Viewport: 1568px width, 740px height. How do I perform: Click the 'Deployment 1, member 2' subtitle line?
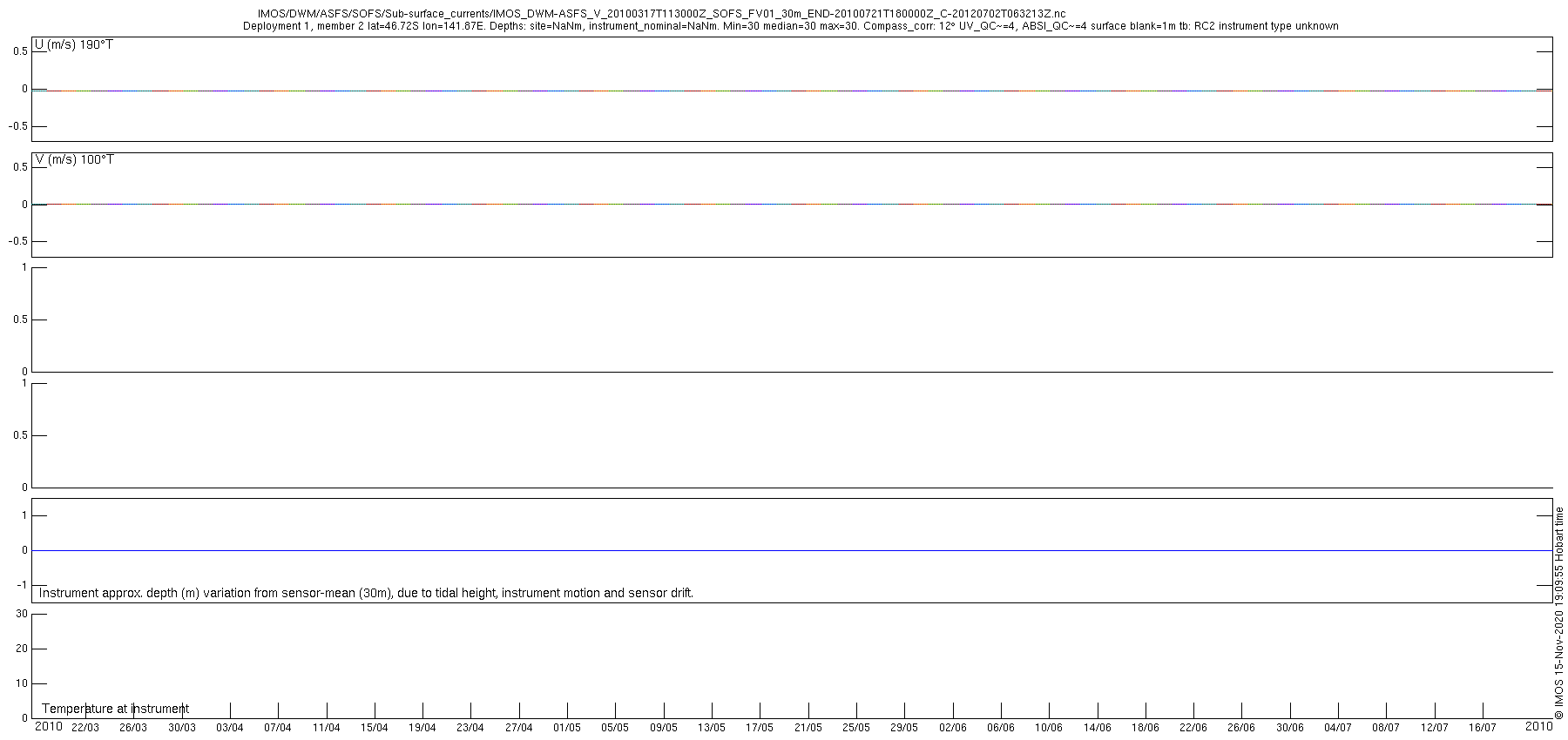[790, 26]
